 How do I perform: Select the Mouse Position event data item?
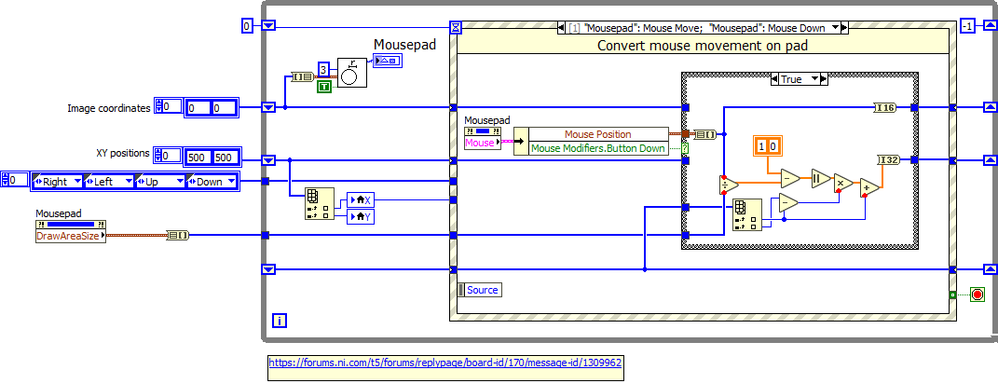tap(598, 134)
